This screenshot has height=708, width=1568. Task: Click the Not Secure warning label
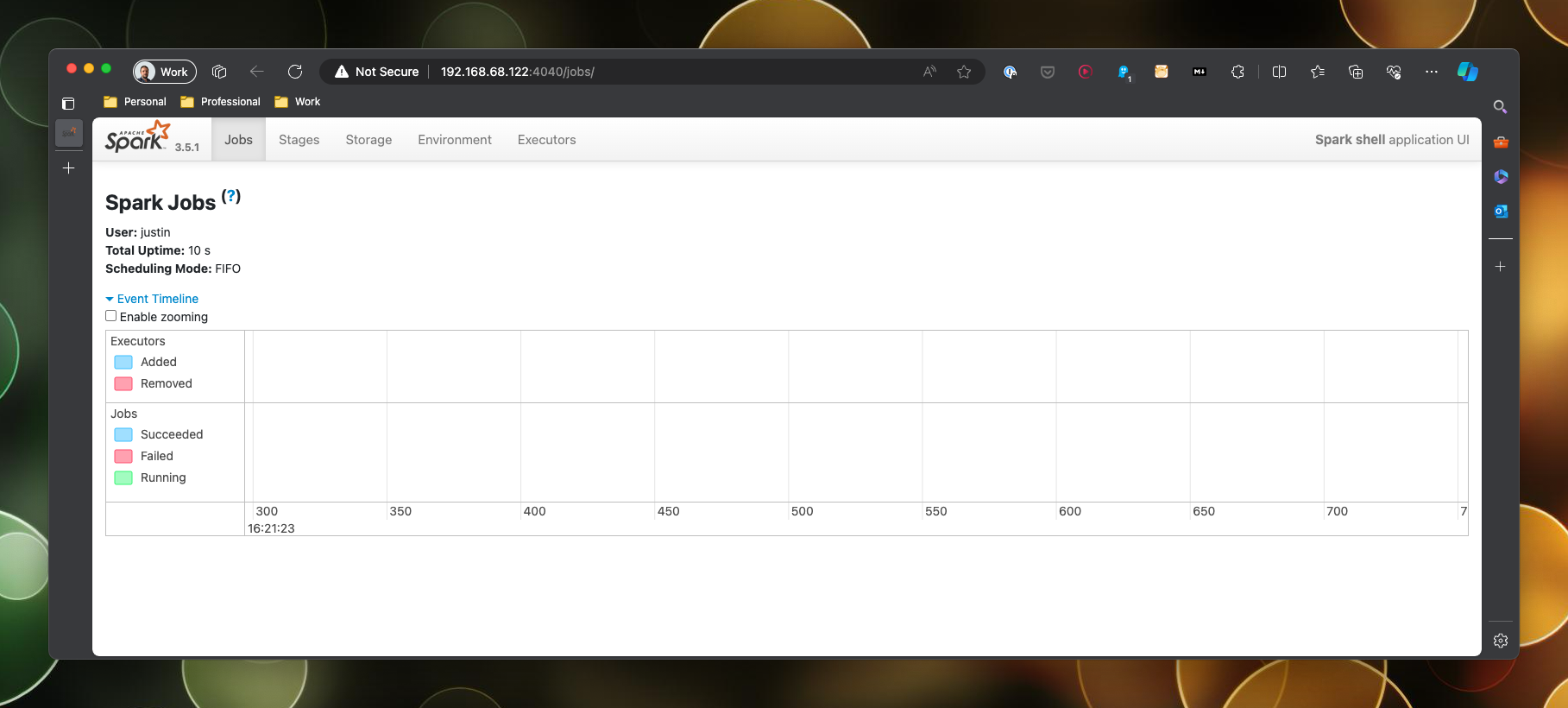tap(377, 72)
